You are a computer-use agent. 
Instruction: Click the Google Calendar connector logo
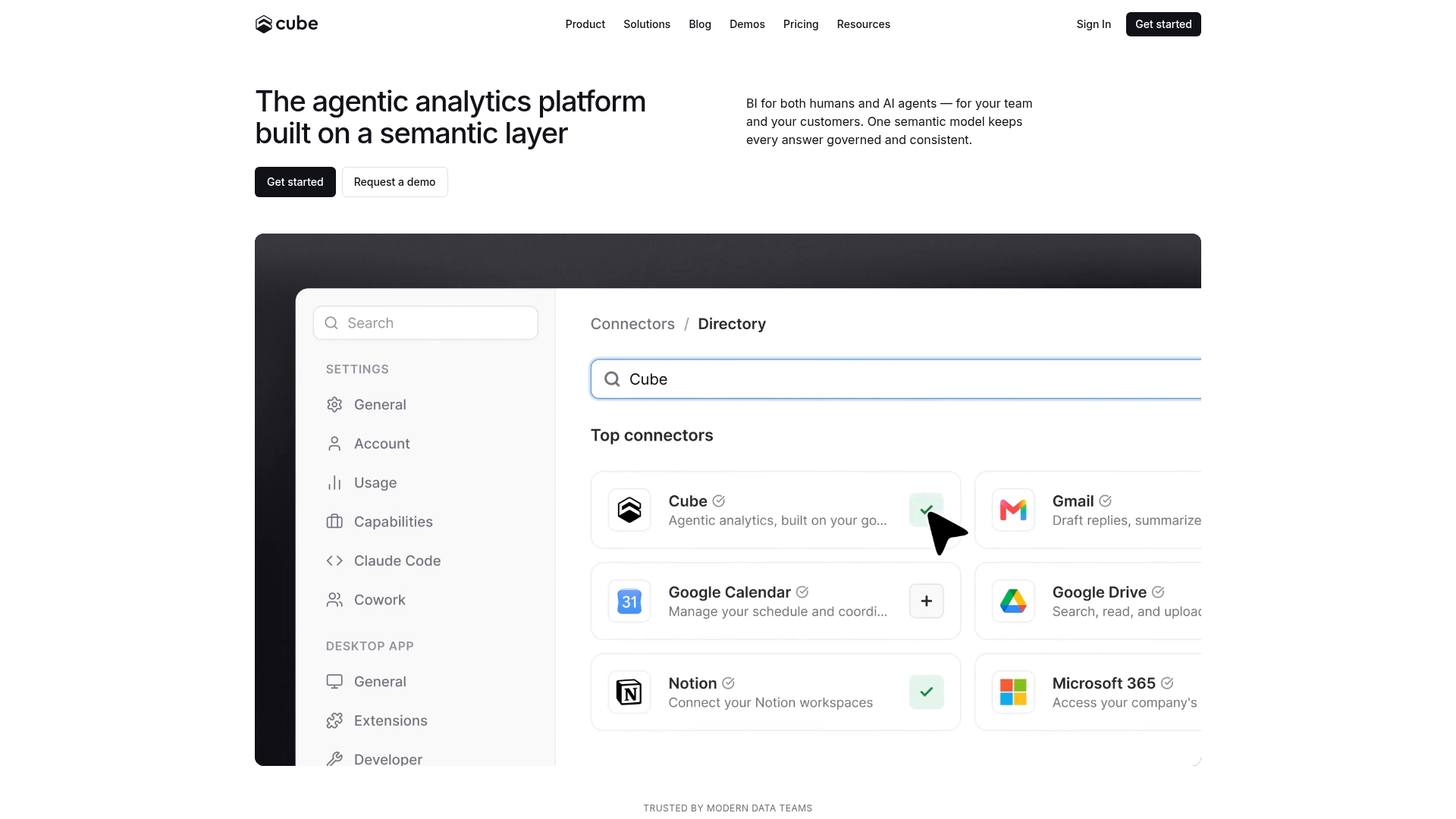pyautogui.click(x=629, y=601)
